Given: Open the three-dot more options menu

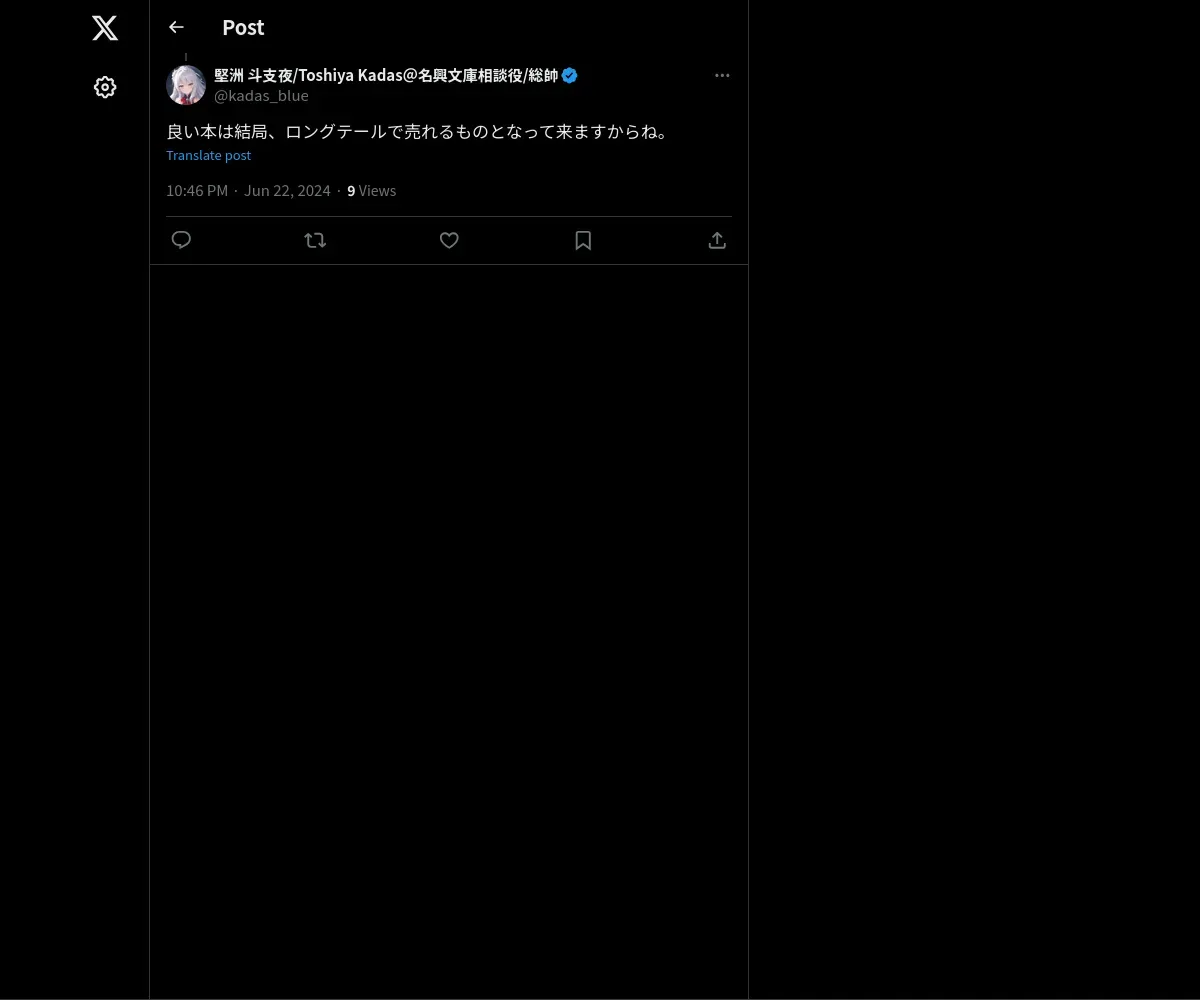Looking at the screenshot, I should pos(722,75).
